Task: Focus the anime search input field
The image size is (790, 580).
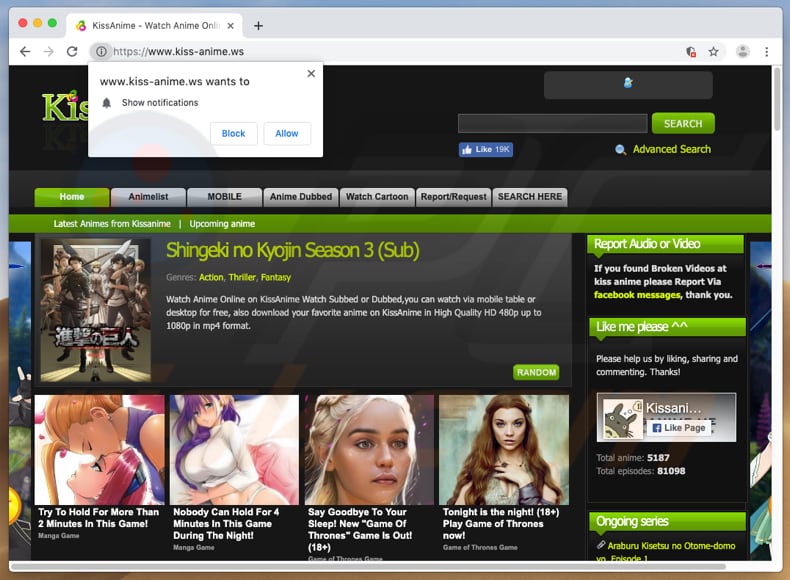Action: [x=552, y=123]
